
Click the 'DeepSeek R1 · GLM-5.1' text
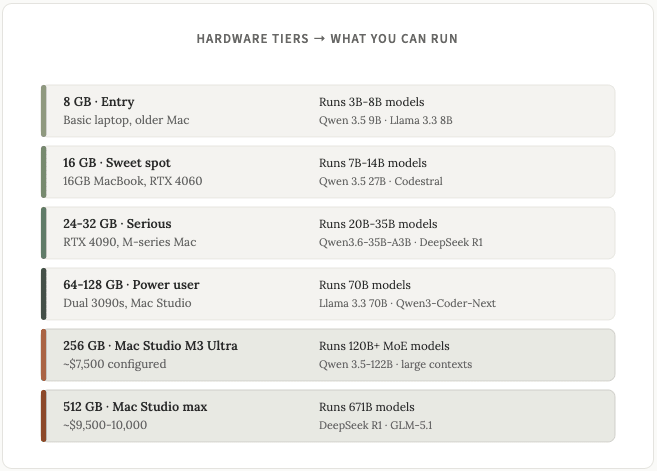tap(375, 425)
